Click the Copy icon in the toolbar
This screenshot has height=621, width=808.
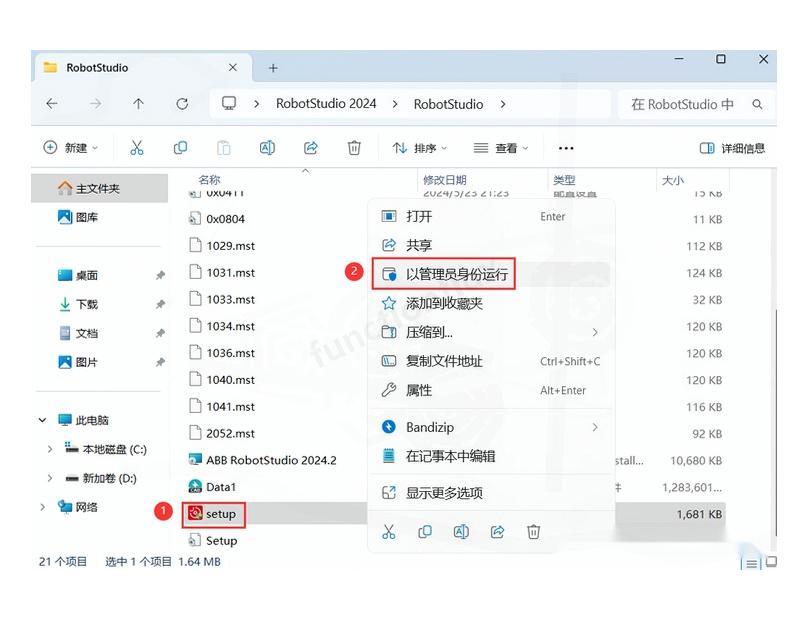point(180,148)
